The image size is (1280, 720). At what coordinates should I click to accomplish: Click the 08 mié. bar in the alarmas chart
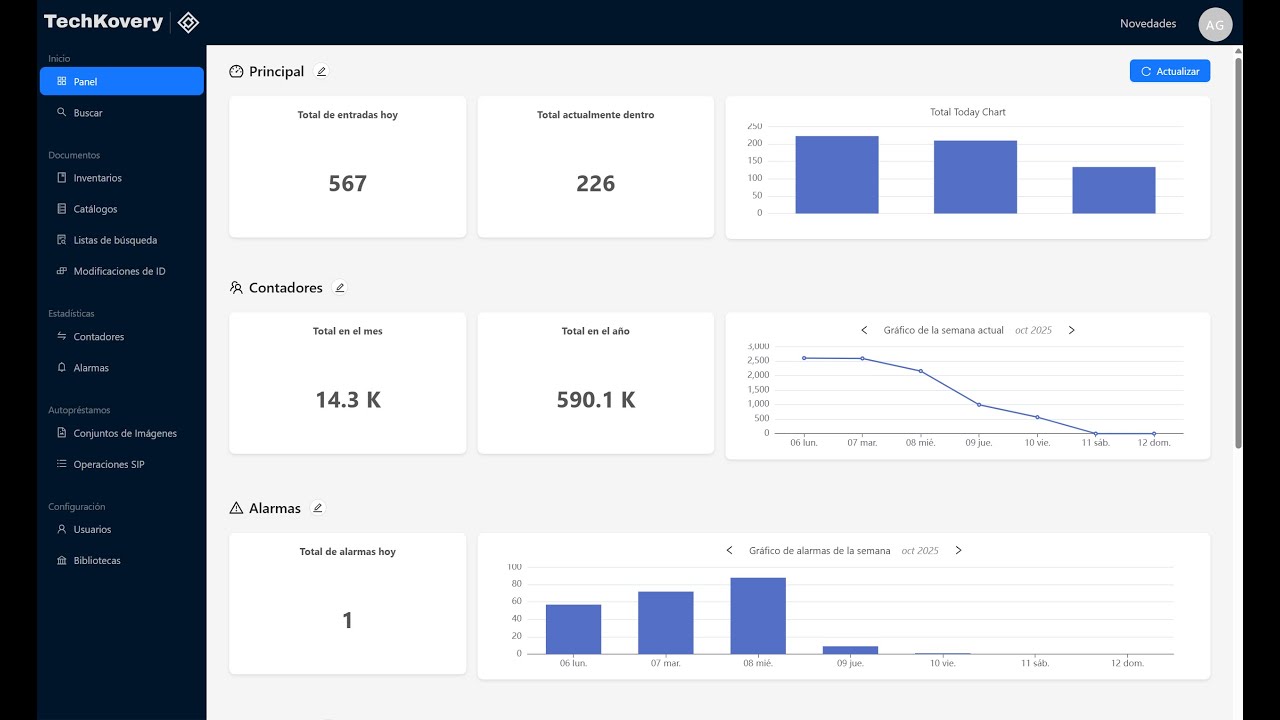pyautogui.click(x=758, y=616)
